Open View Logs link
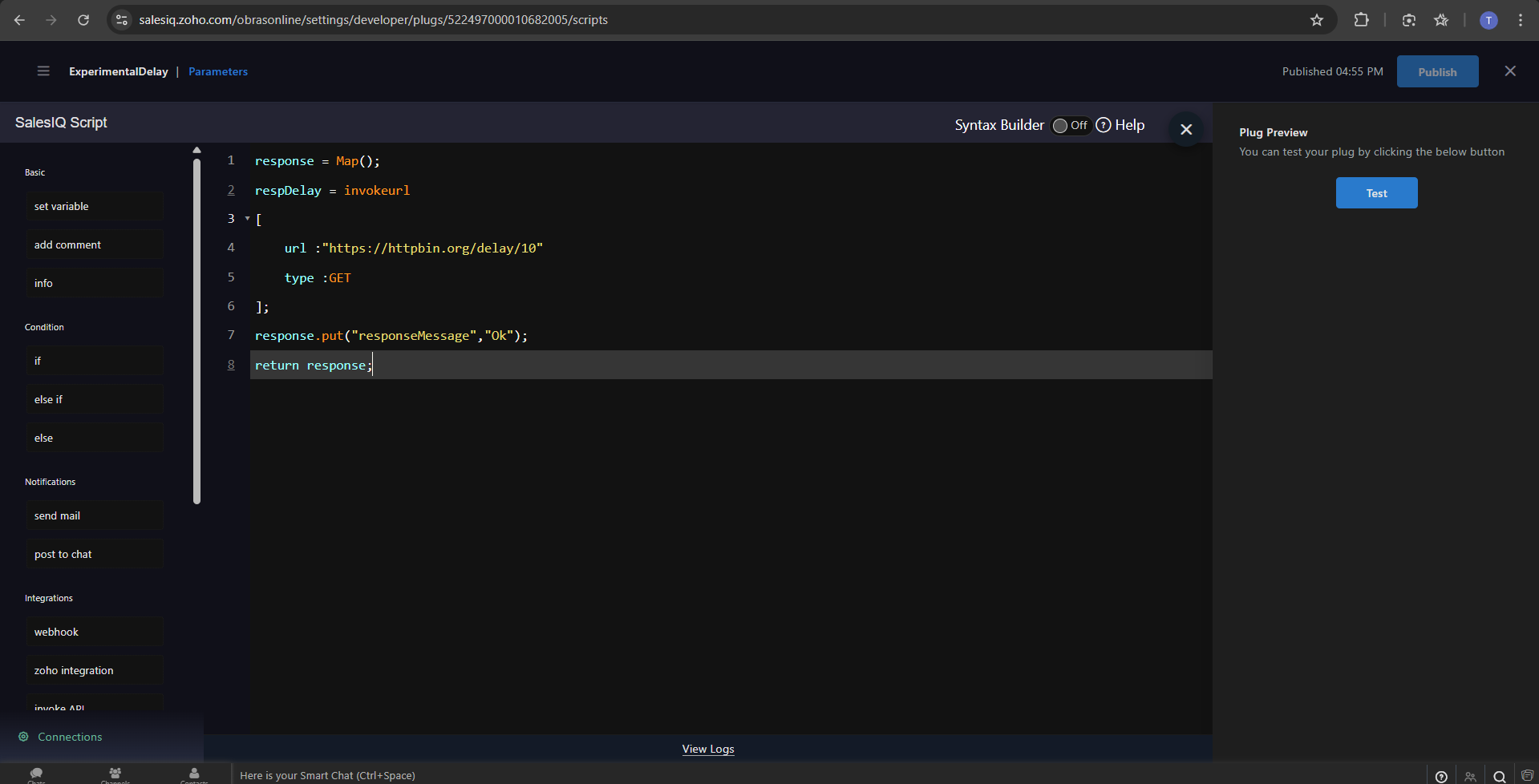 [707, 749]
